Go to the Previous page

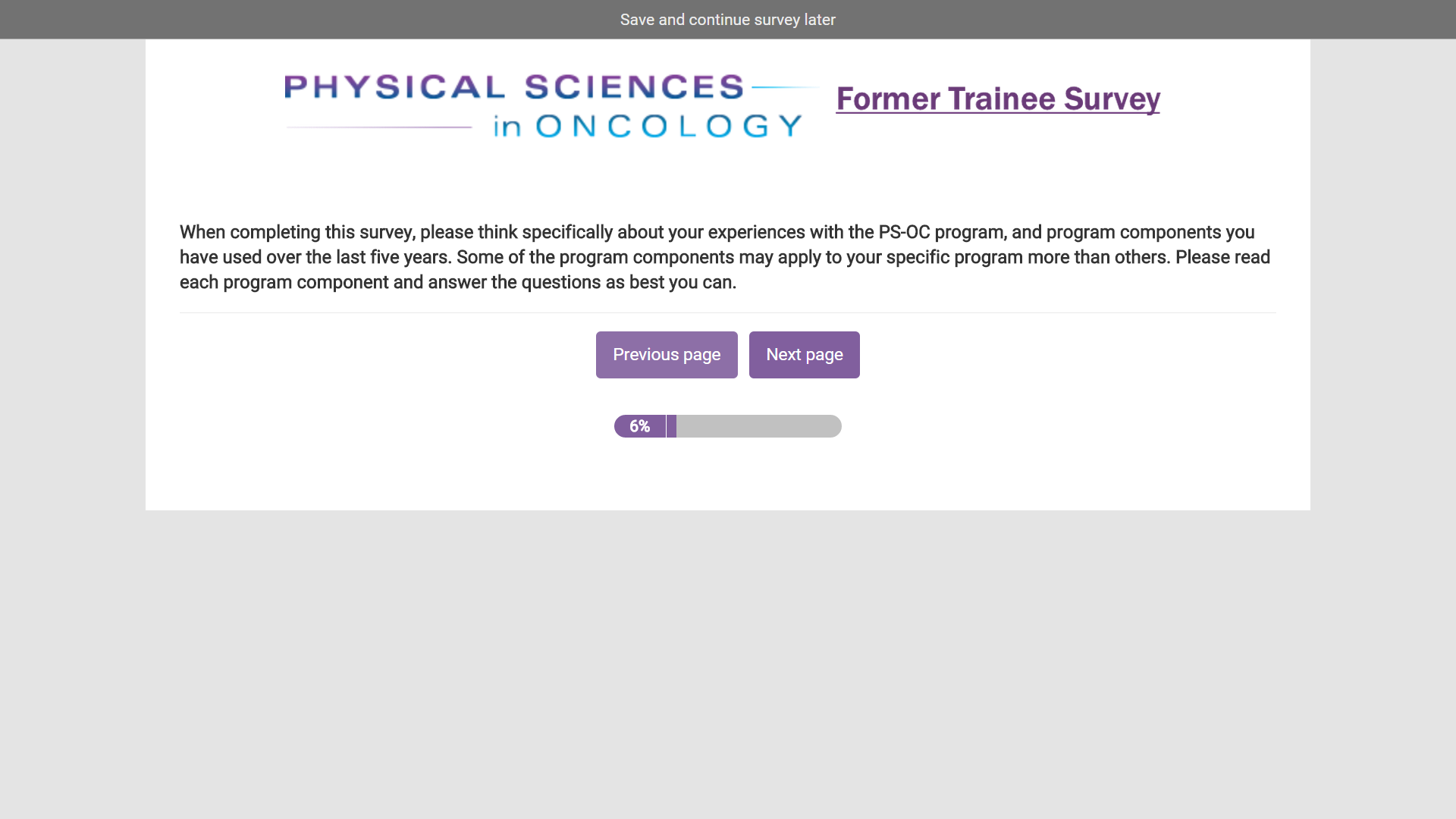pyautogui.click(x=667, y=355)
